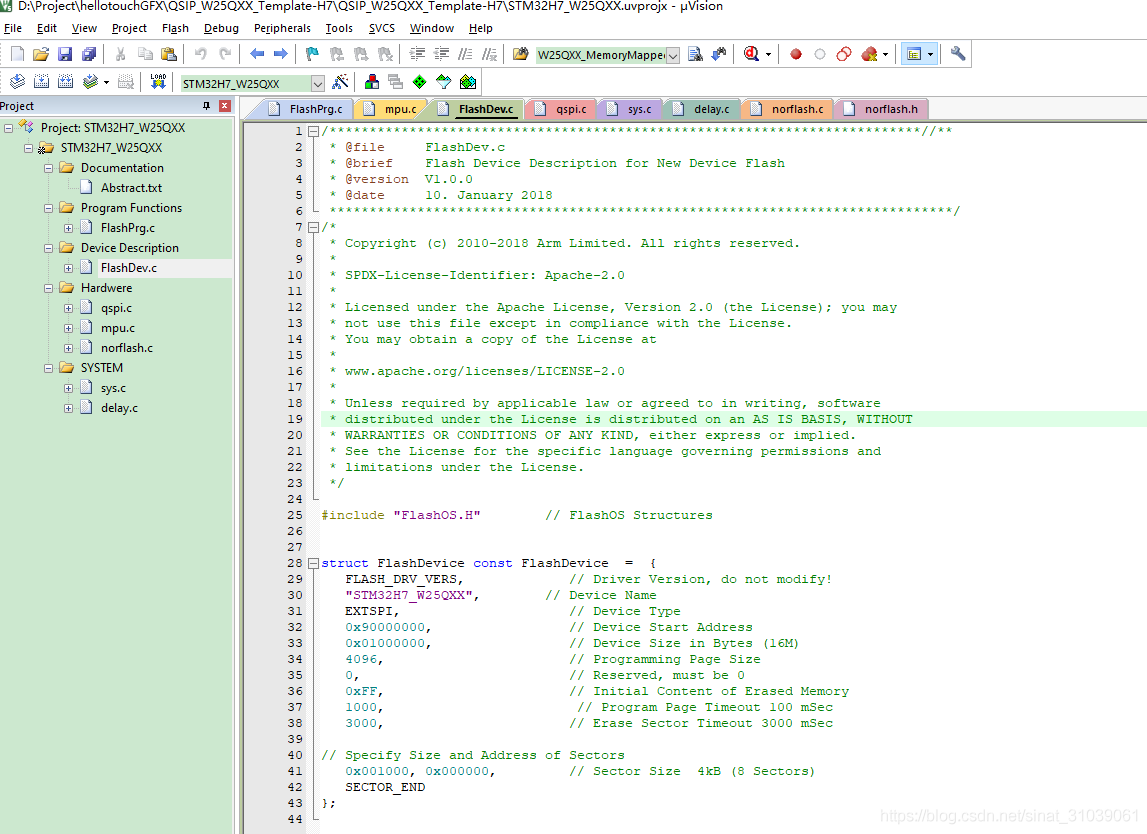Click the Manage Run-Time Environment green diamond
Screen dimensions: 1147x834
click(419, 82)
